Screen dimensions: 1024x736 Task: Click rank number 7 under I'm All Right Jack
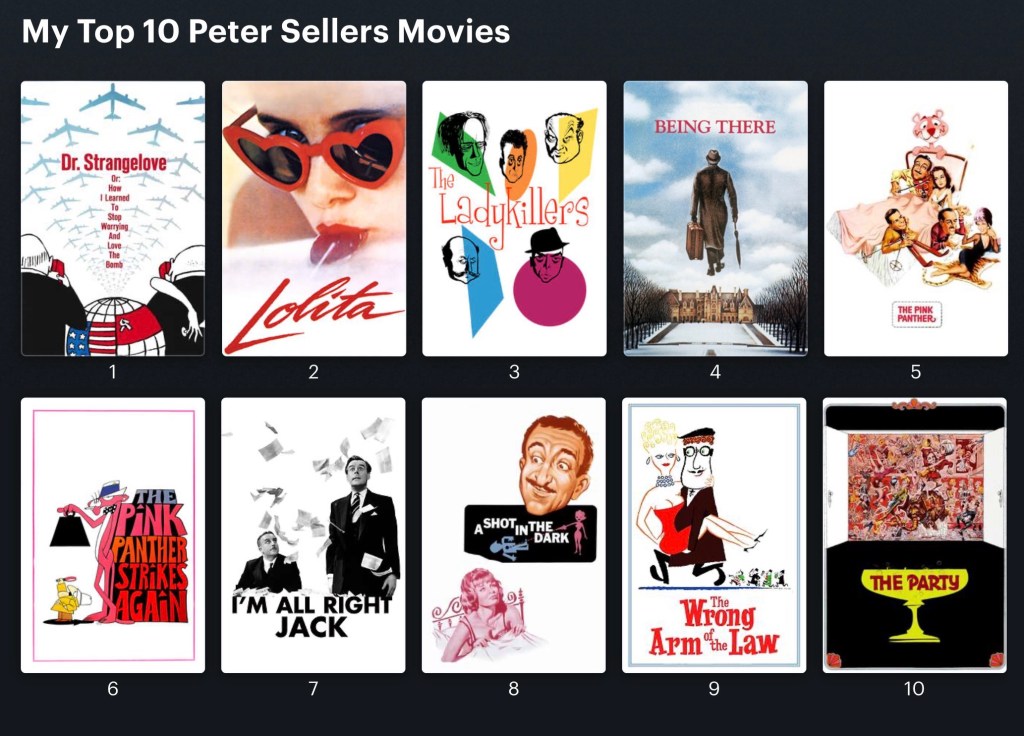313,688
